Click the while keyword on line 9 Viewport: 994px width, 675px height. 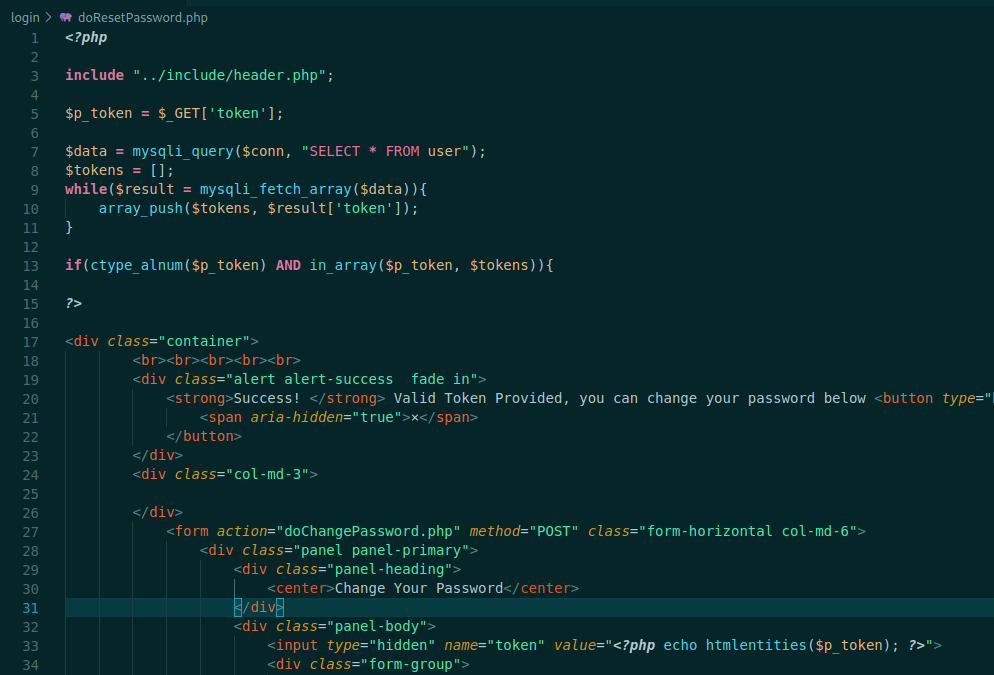pyautogui.click(x=82, y=189)
